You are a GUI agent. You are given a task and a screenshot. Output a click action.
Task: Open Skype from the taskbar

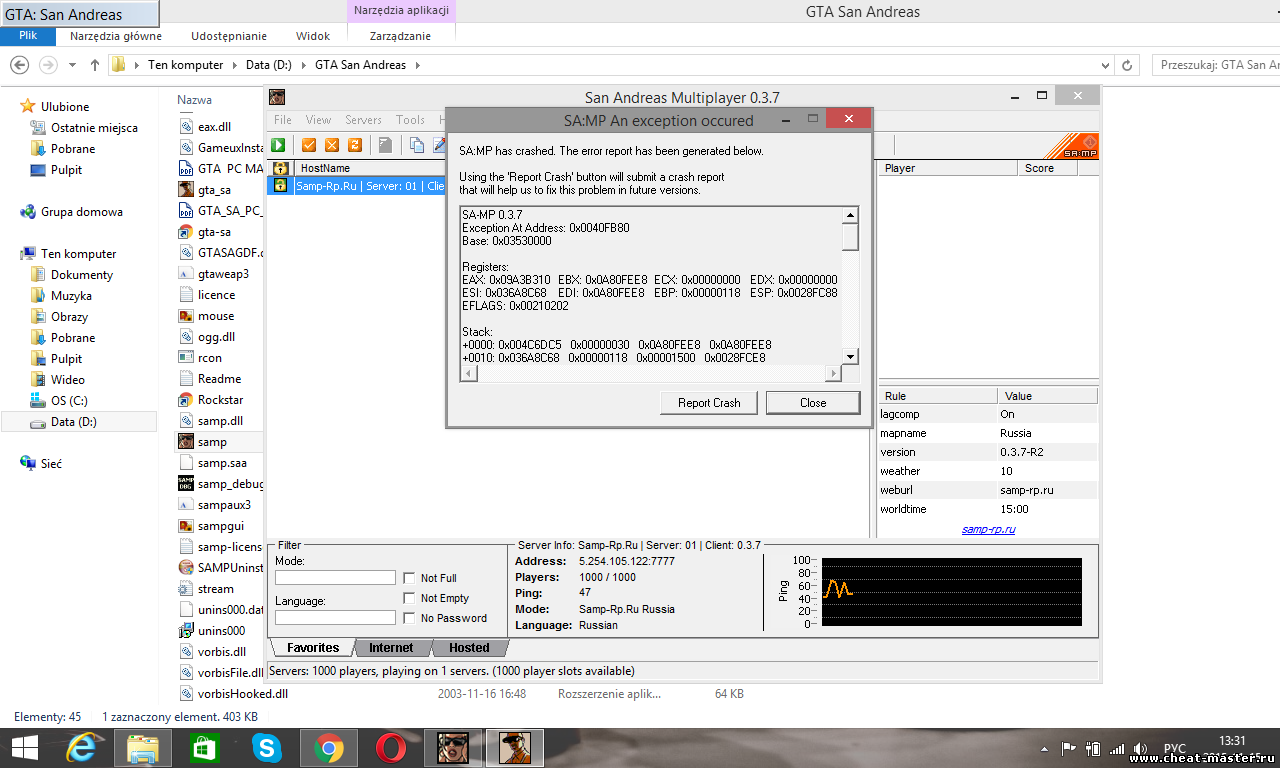pyautogui.click(x=266, y=747)
